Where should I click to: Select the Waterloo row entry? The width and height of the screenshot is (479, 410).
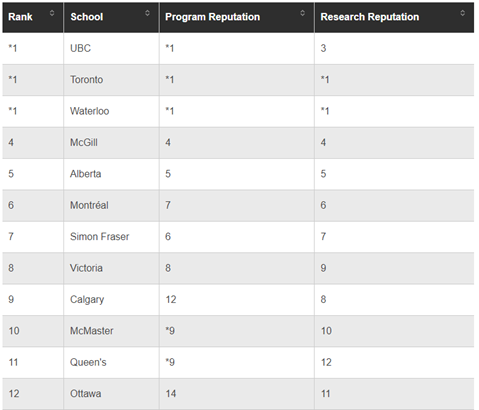(89, 111)
